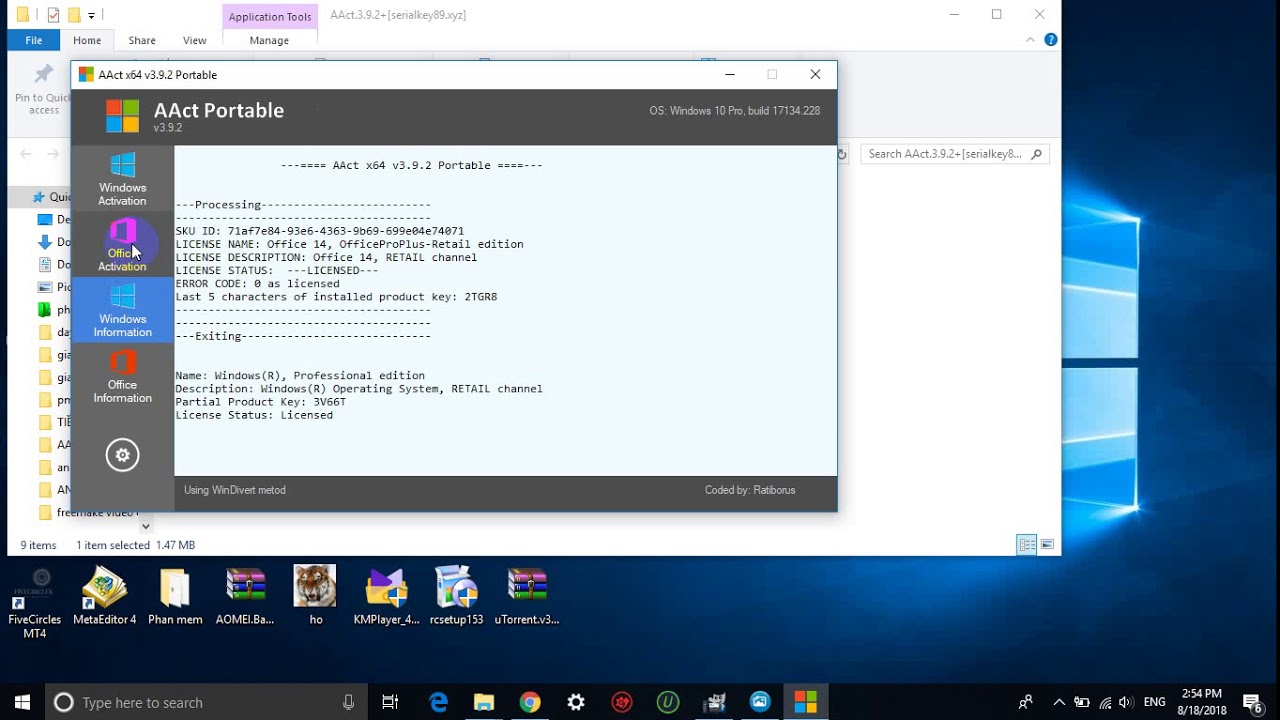Select the KMPlayer_4... desktop installer
The image size is (1280, 720).
click(386, 597)
